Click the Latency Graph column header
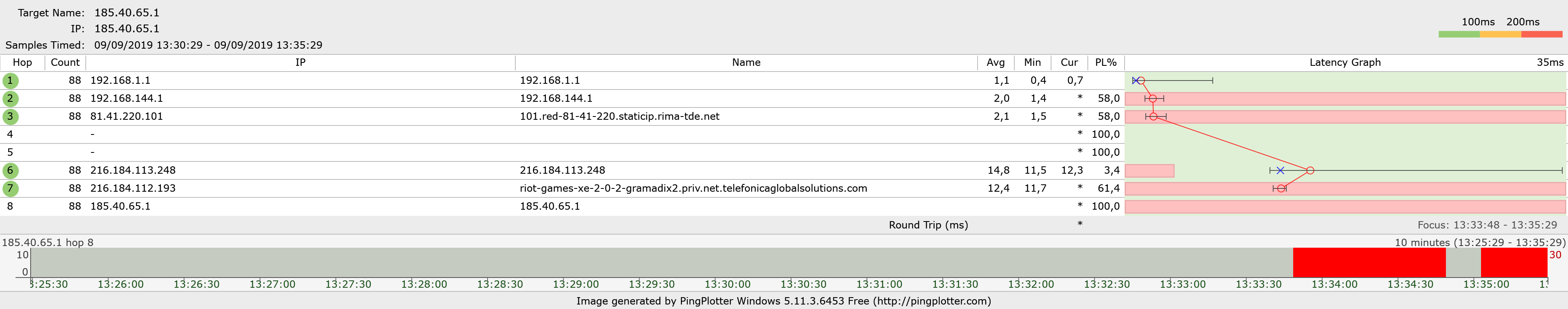This screenshot has width=1568, height=309. click(x=1345, y=62)
